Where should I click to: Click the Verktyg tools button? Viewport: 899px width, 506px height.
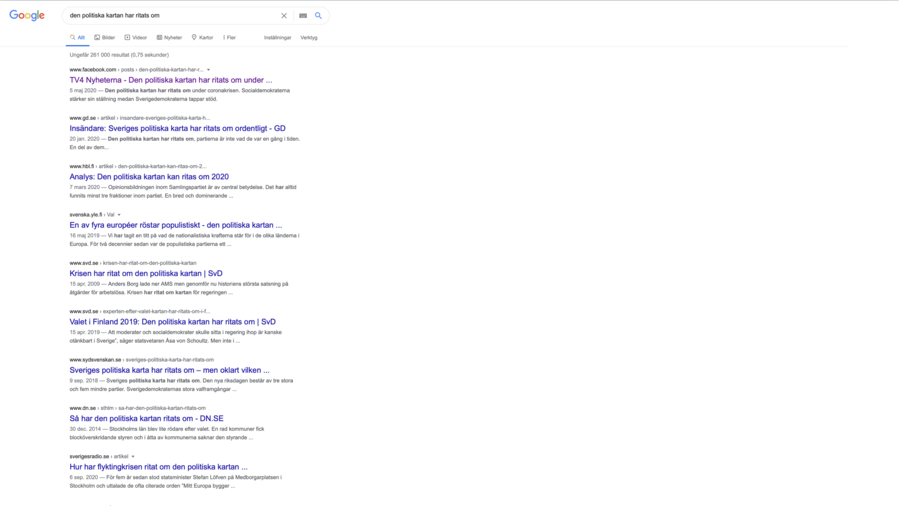click(309, 37)
